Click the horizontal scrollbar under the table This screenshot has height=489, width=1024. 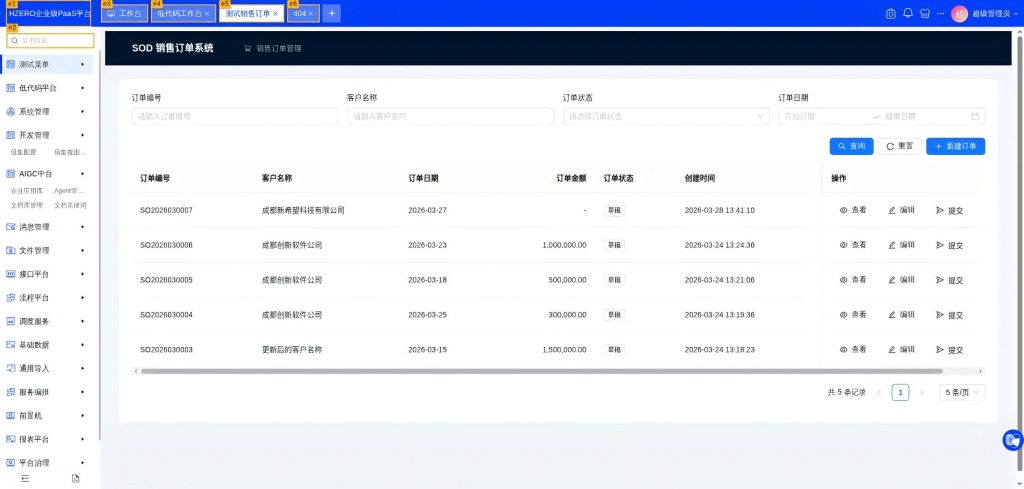pyautogui.click(x=500, y=371)
